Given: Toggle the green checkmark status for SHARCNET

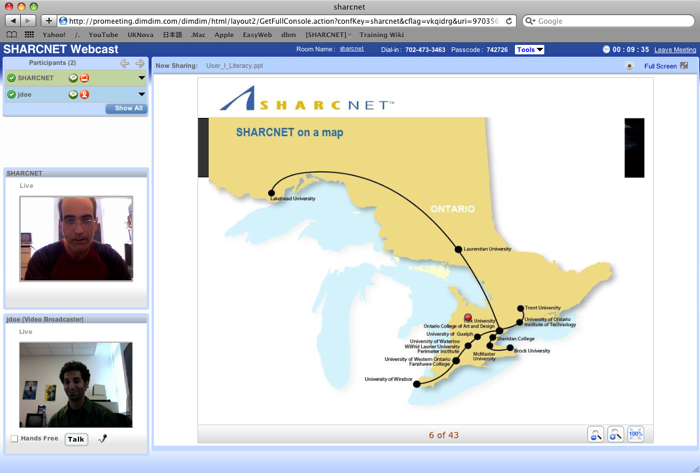Looking at the screenshot, I should pos(11,78).
